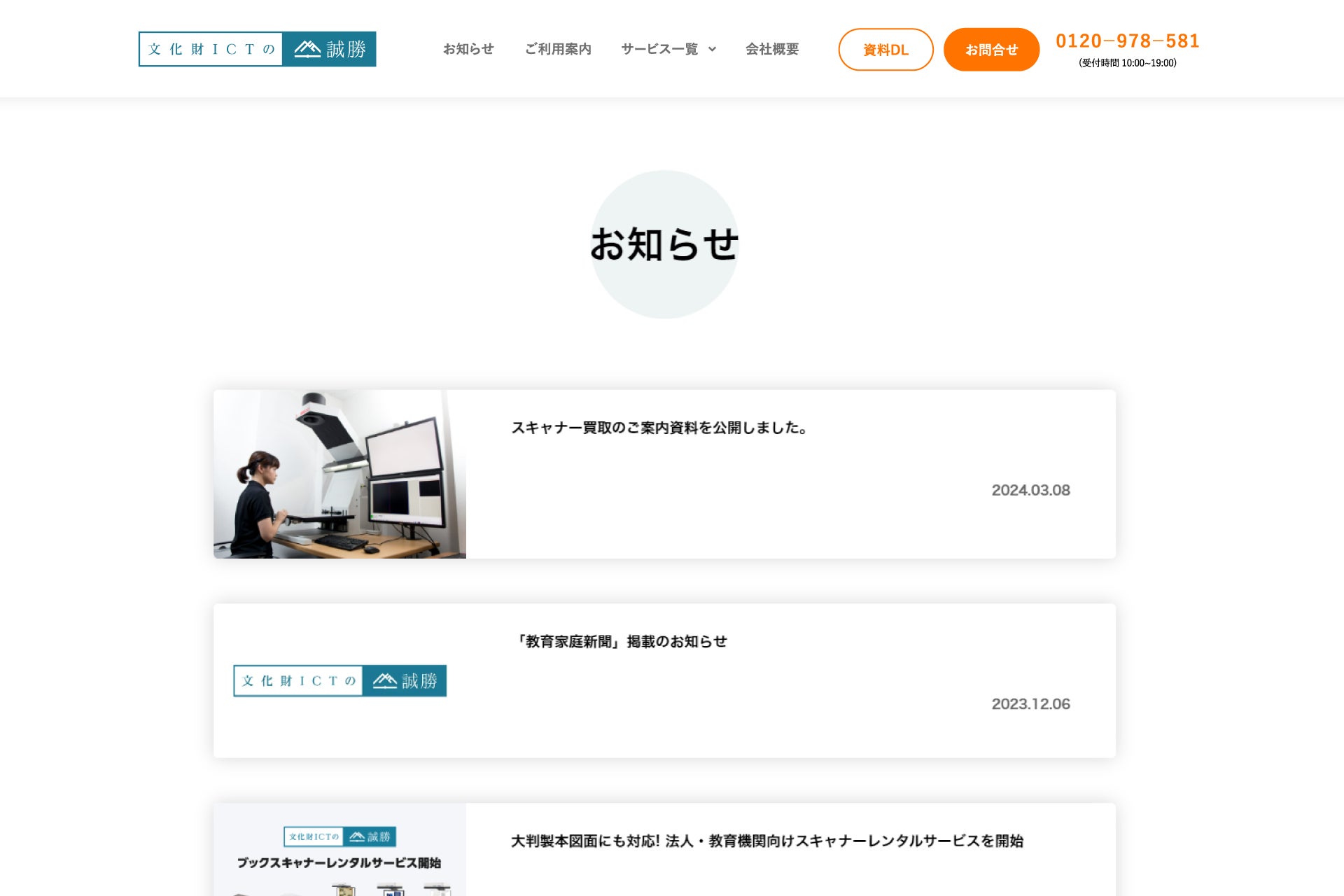
Task: Click the お知らせ page heading circle
Action: (664, 244)
